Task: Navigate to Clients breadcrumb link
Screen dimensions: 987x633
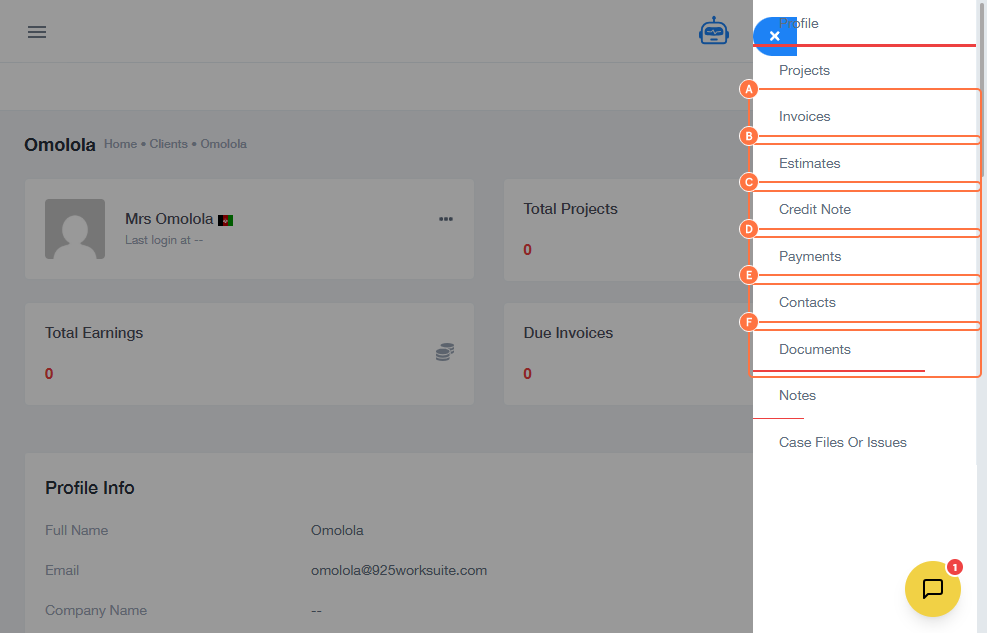Action: coord(168,144)
